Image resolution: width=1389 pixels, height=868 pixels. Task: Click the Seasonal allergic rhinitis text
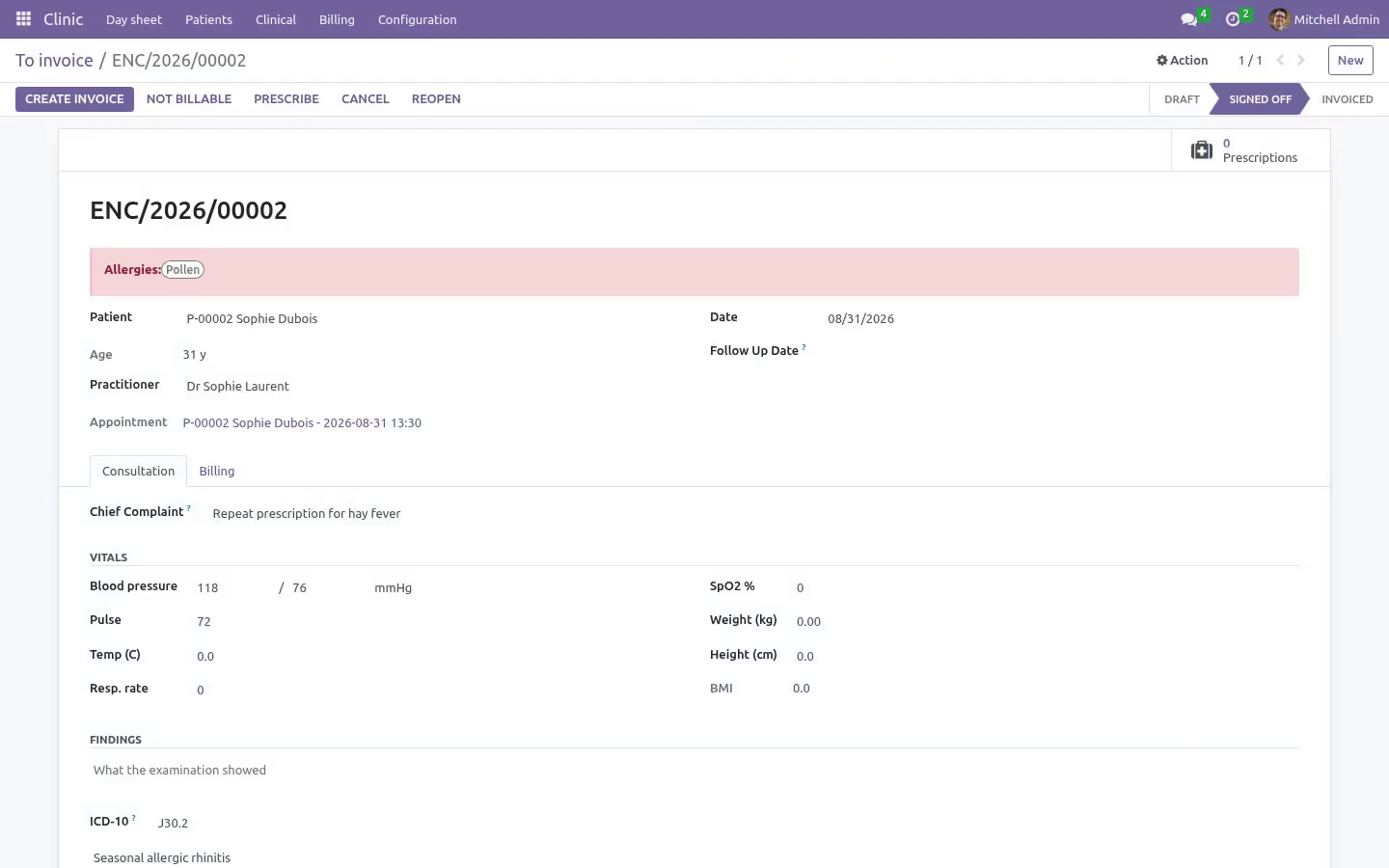pyautogui.click(x=162, y=857)
